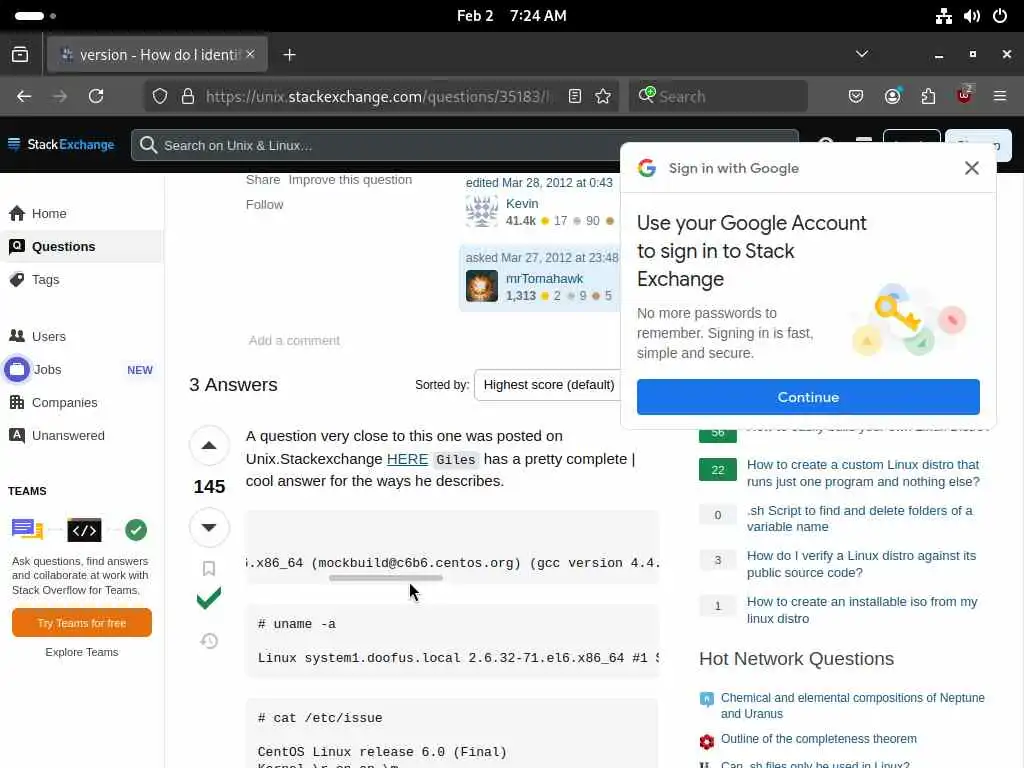Toggle reader view in the address bar
1024x768 pixels.
[575, 96]
